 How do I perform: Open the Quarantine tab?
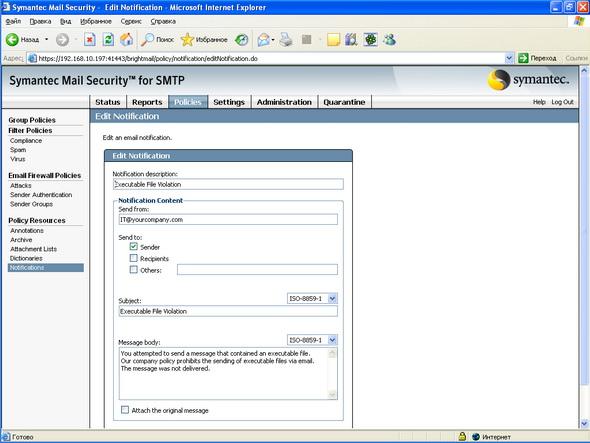click(x=344, y=102)
